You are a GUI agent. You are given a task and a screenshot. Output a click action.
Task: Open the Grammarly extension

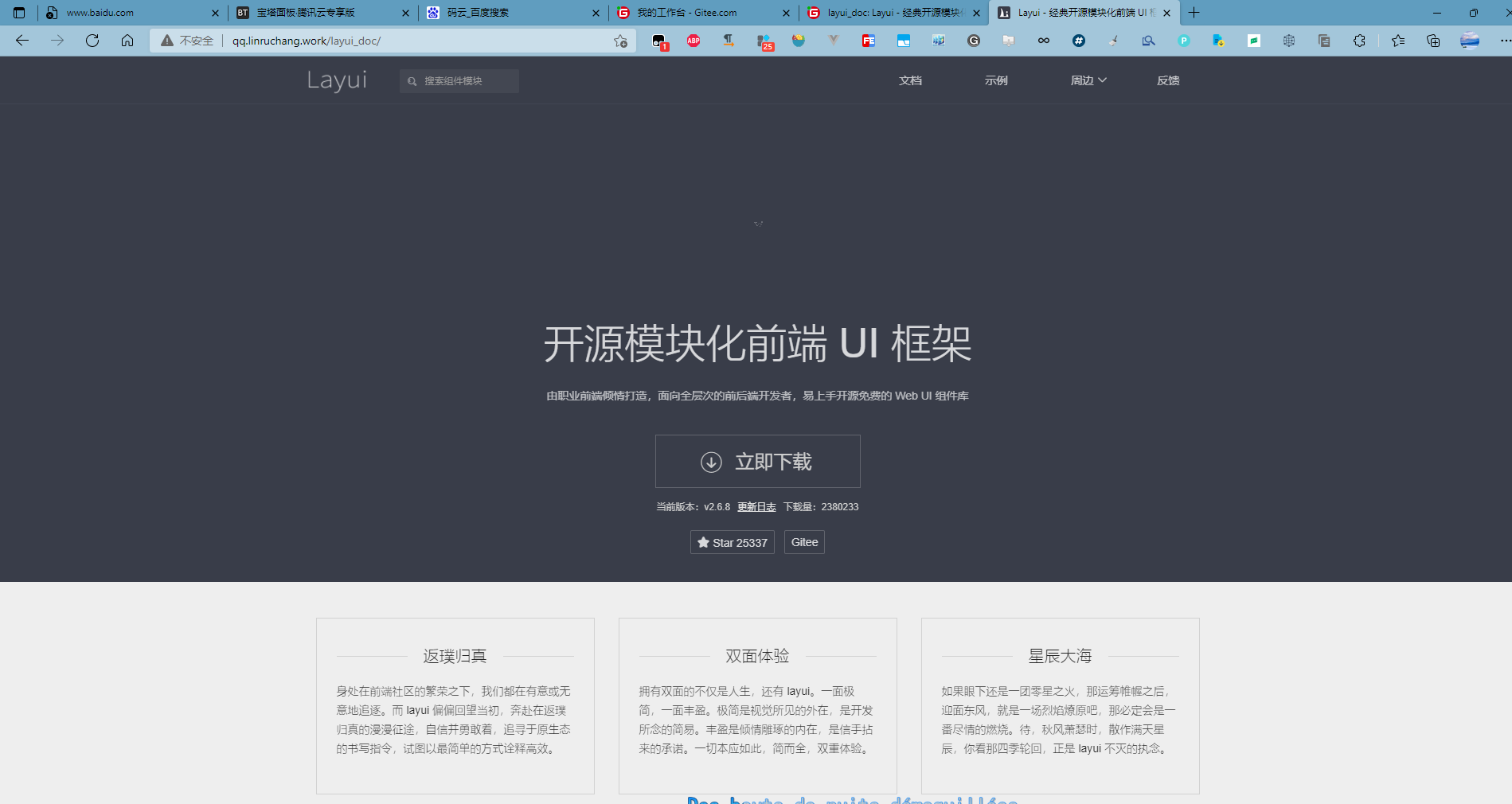973,41
